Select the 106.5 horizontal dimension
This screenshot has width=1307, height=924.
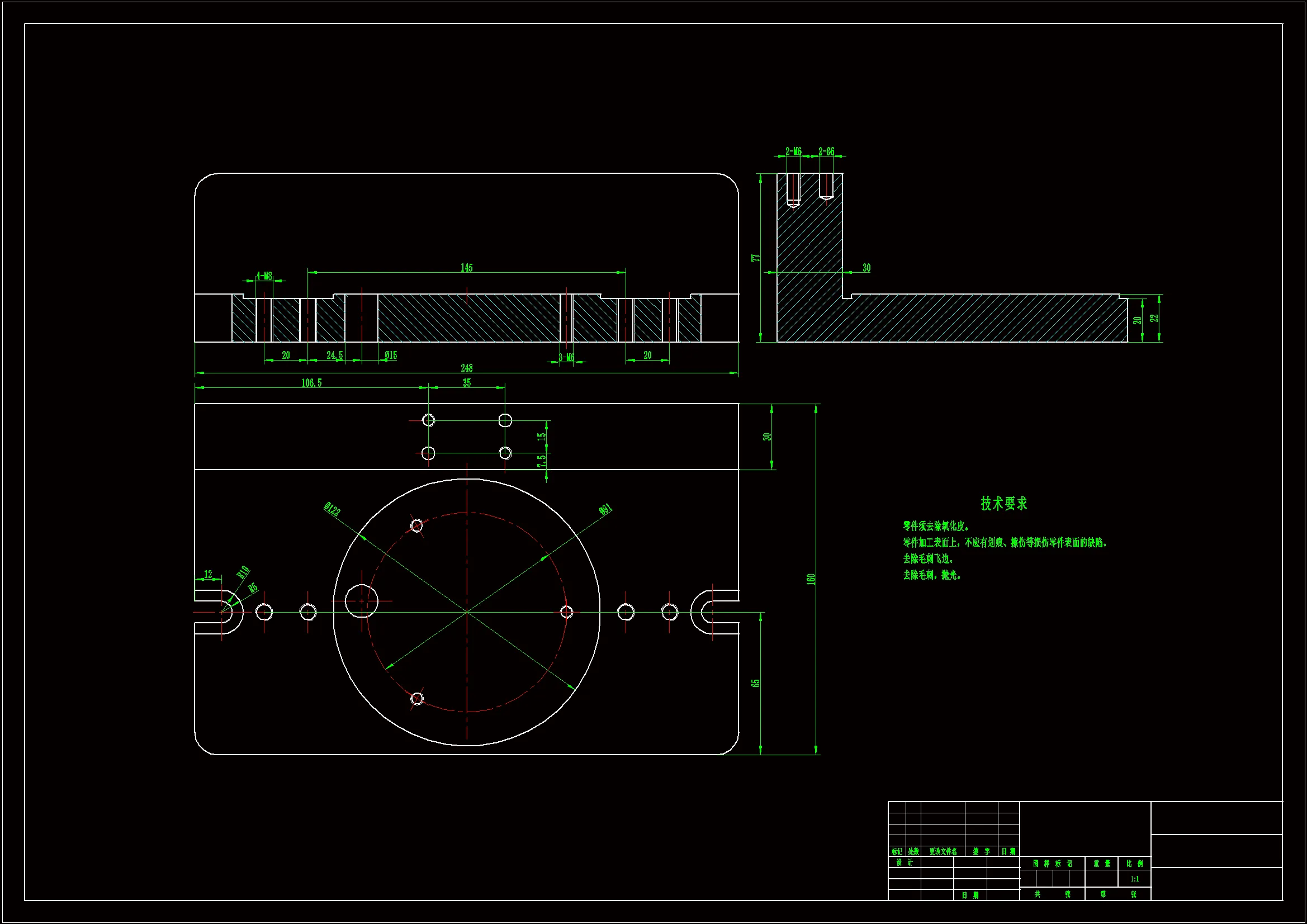pyautogui.click(x=311, y=382)
